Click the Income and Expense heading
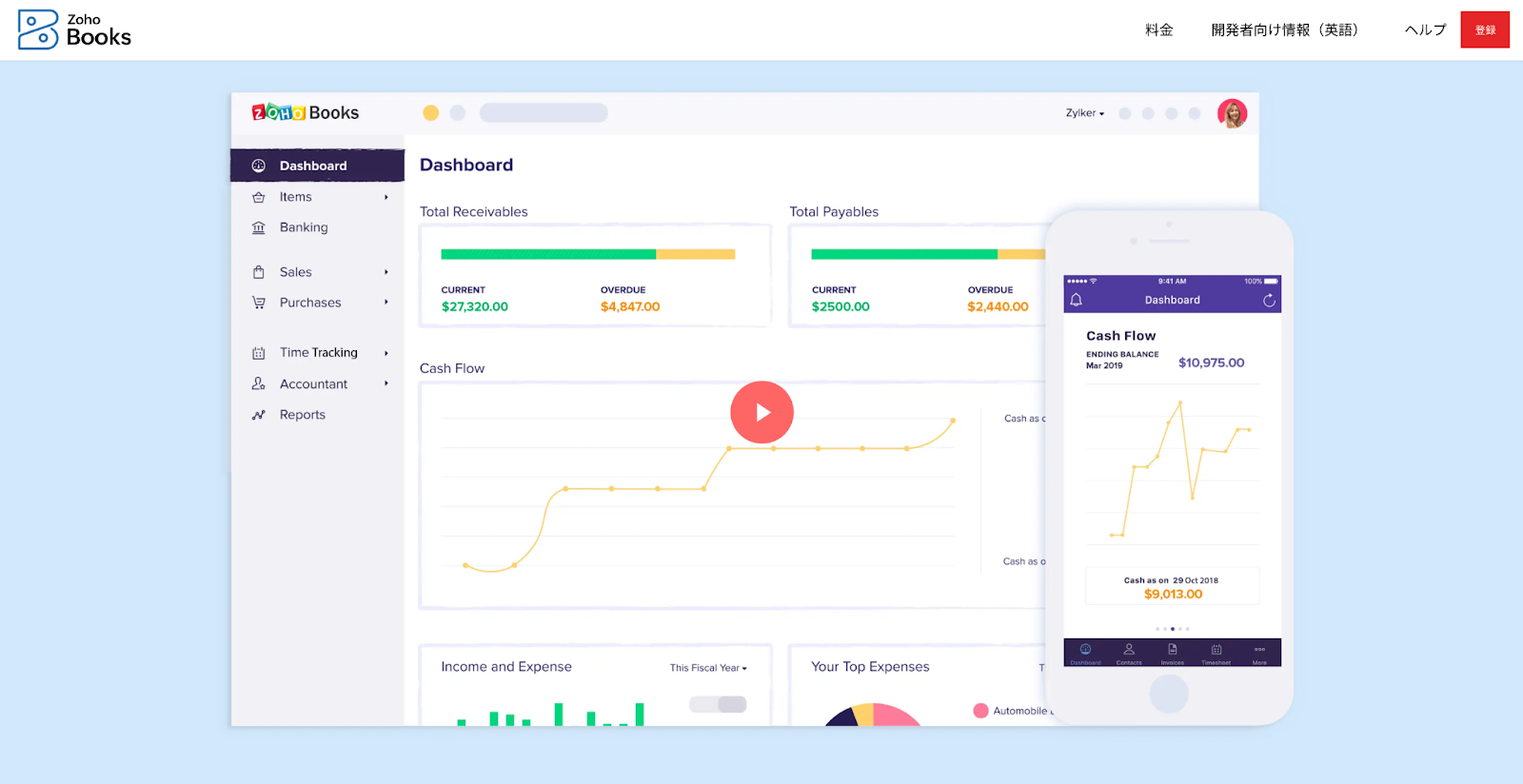This screenshot has width=1523, height=784. point(506,667)
